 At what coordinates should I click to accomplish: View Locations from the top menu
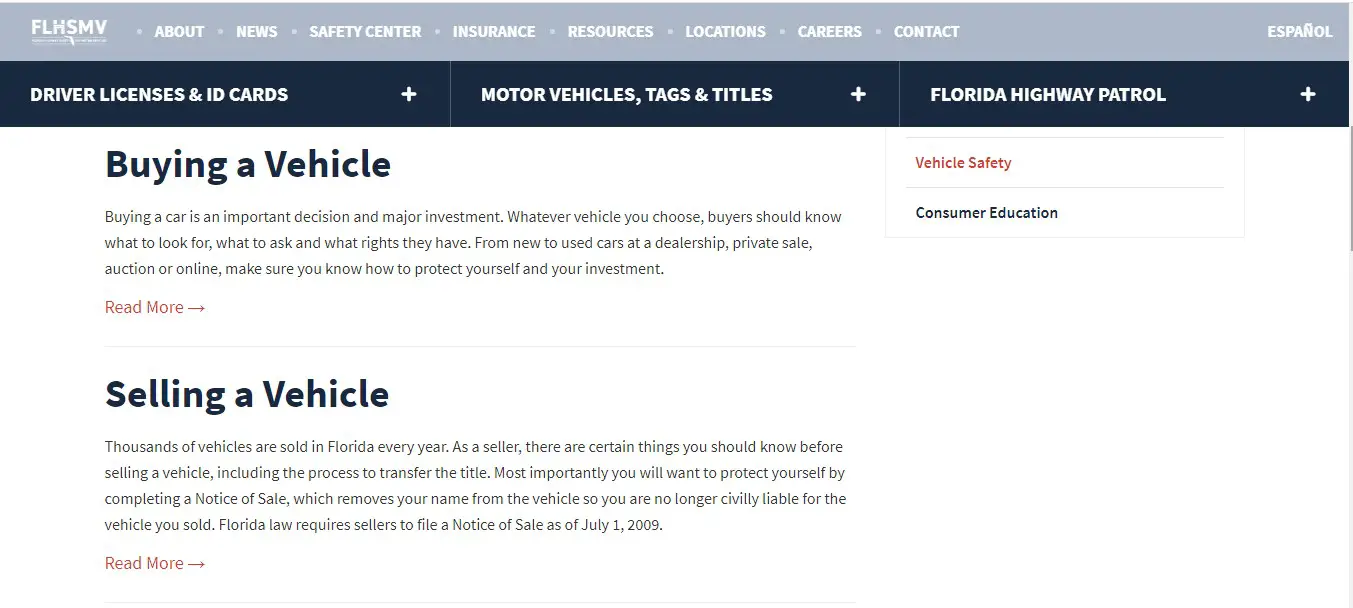pyautogui.click(x=725, y=31)
